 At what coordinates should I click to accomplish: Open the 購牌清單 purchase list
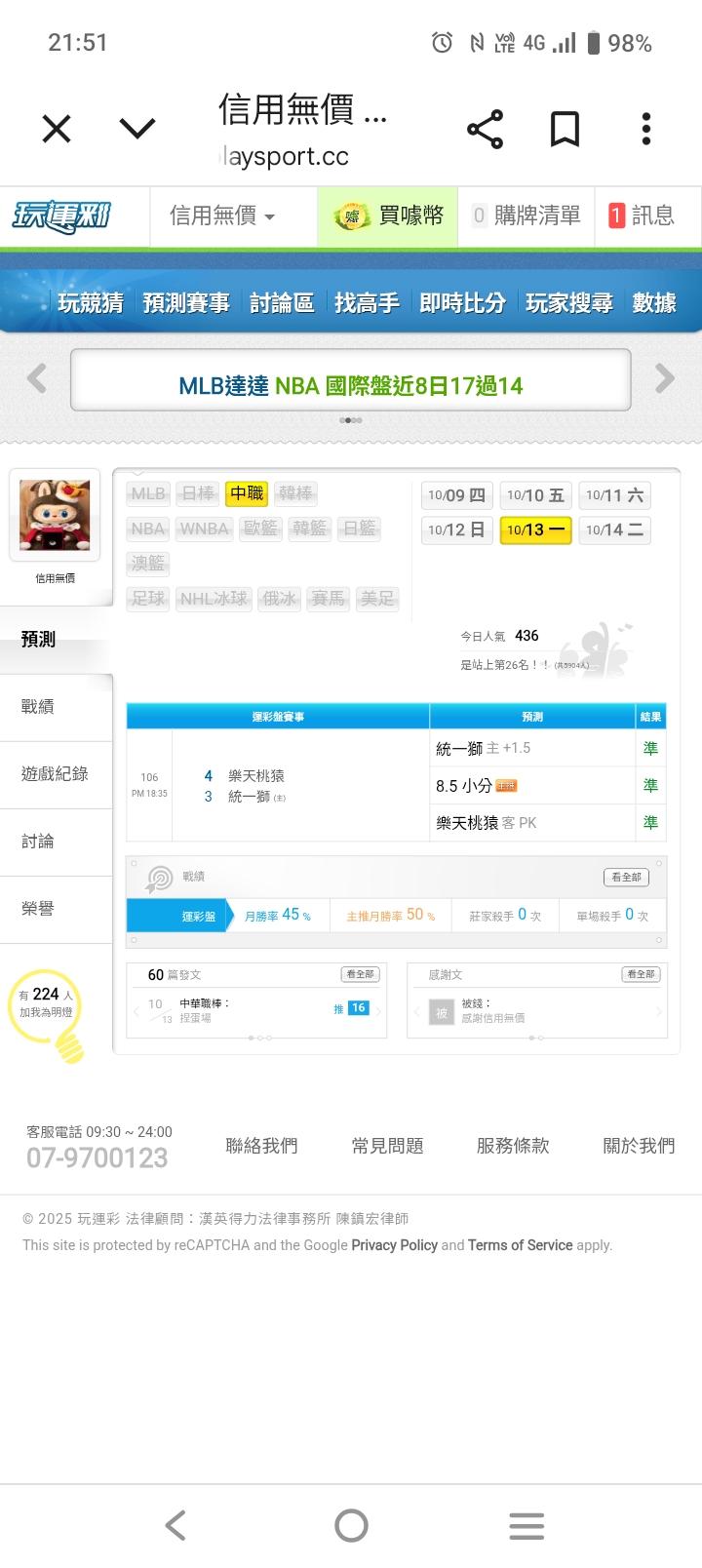(526, 216)
